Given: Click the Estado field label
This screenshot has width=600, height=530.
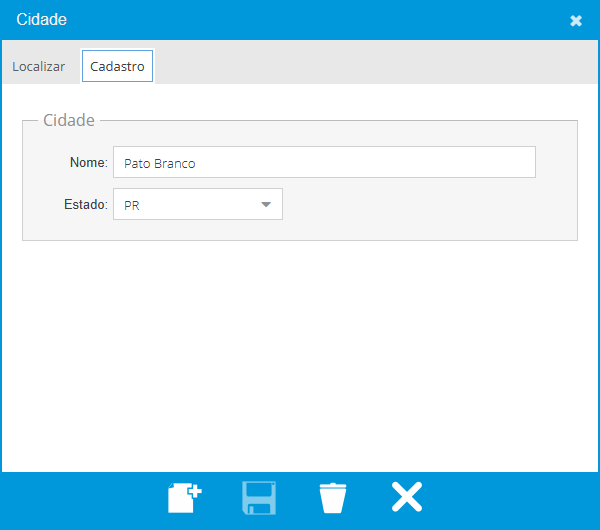Looking at the screenshot, I should (x=85, y=205).
